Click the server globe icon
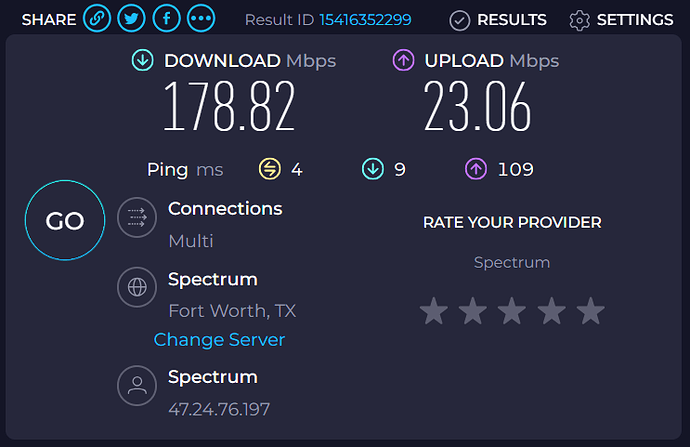690x447 pixels. click(x=136, y=288)
